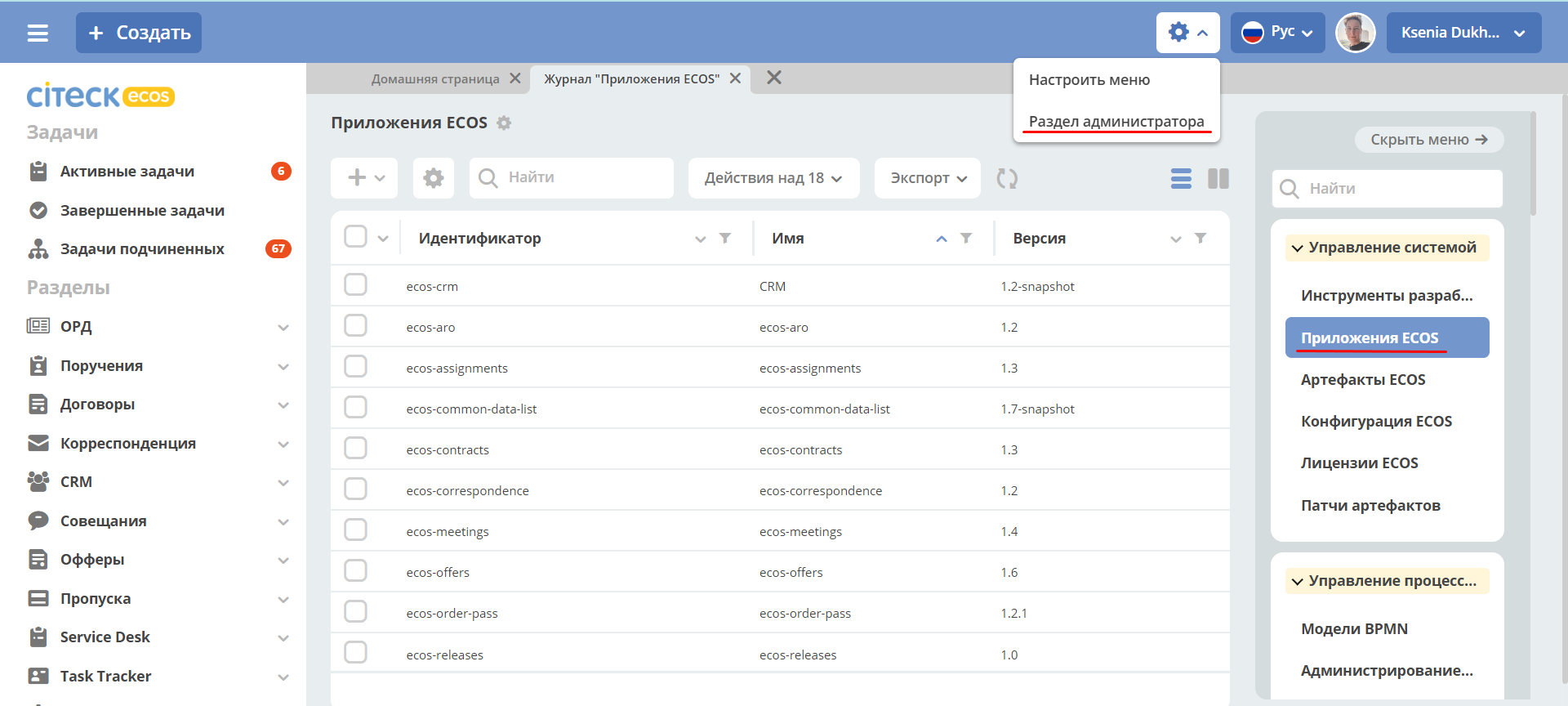The image size is (1568, 706).
Task: Click the Completed tasks checkmark icon
Action: tap(38, 211)
